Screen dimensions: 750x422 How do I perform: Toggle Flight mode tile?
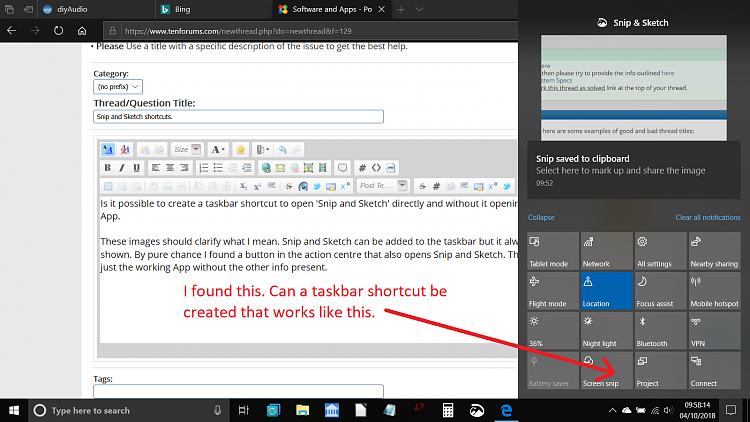553,290
